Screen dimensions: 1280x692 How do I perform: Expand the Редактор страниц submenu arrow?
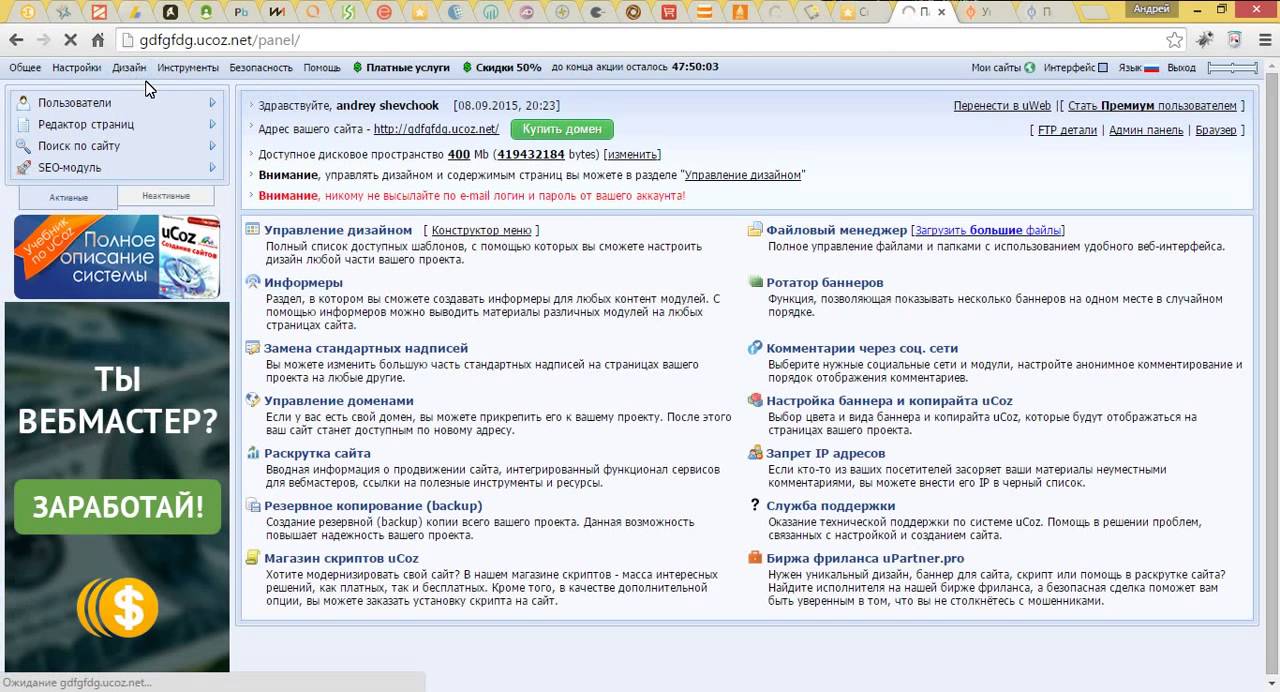(x=212, y=124)
